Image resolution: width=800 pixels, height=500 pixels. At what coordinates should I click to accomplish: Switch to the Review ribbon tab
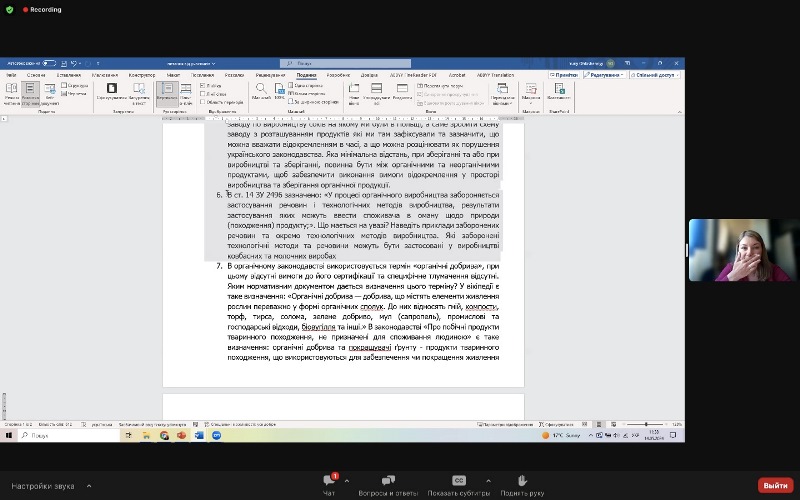click(x=270, y=75)
